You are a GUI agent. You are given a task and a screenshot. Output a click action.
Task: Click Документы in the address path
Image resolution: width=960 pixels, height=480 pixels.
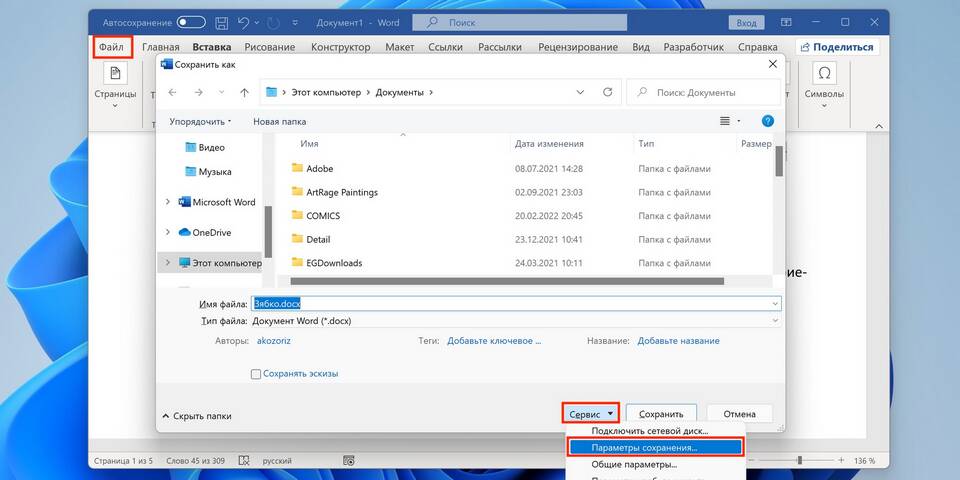399,92
